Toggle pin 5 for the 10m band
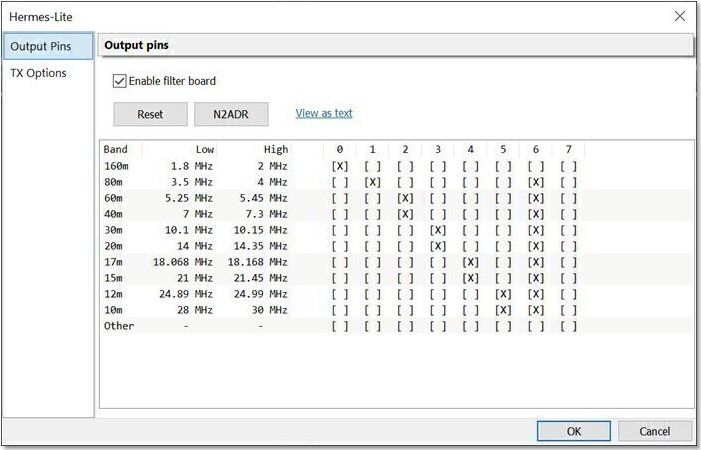Viewport: 701px width, 450px height. [x=503, y=310]
